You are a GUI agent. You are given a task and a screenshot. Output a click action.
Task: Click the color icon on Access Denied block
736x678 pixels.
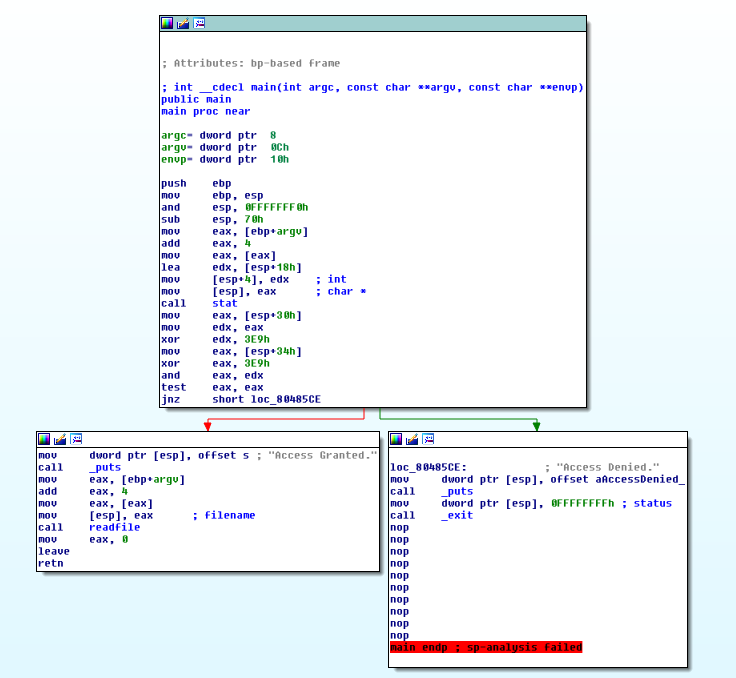click(395, 439)
